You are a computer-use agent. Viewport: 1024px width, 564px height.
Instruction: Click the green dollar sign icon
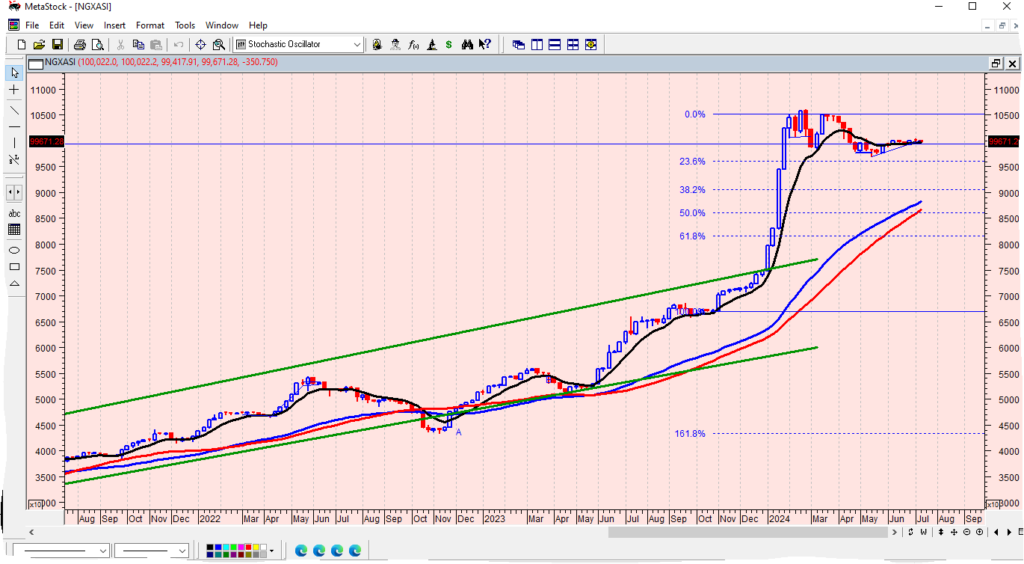(449, 45)
